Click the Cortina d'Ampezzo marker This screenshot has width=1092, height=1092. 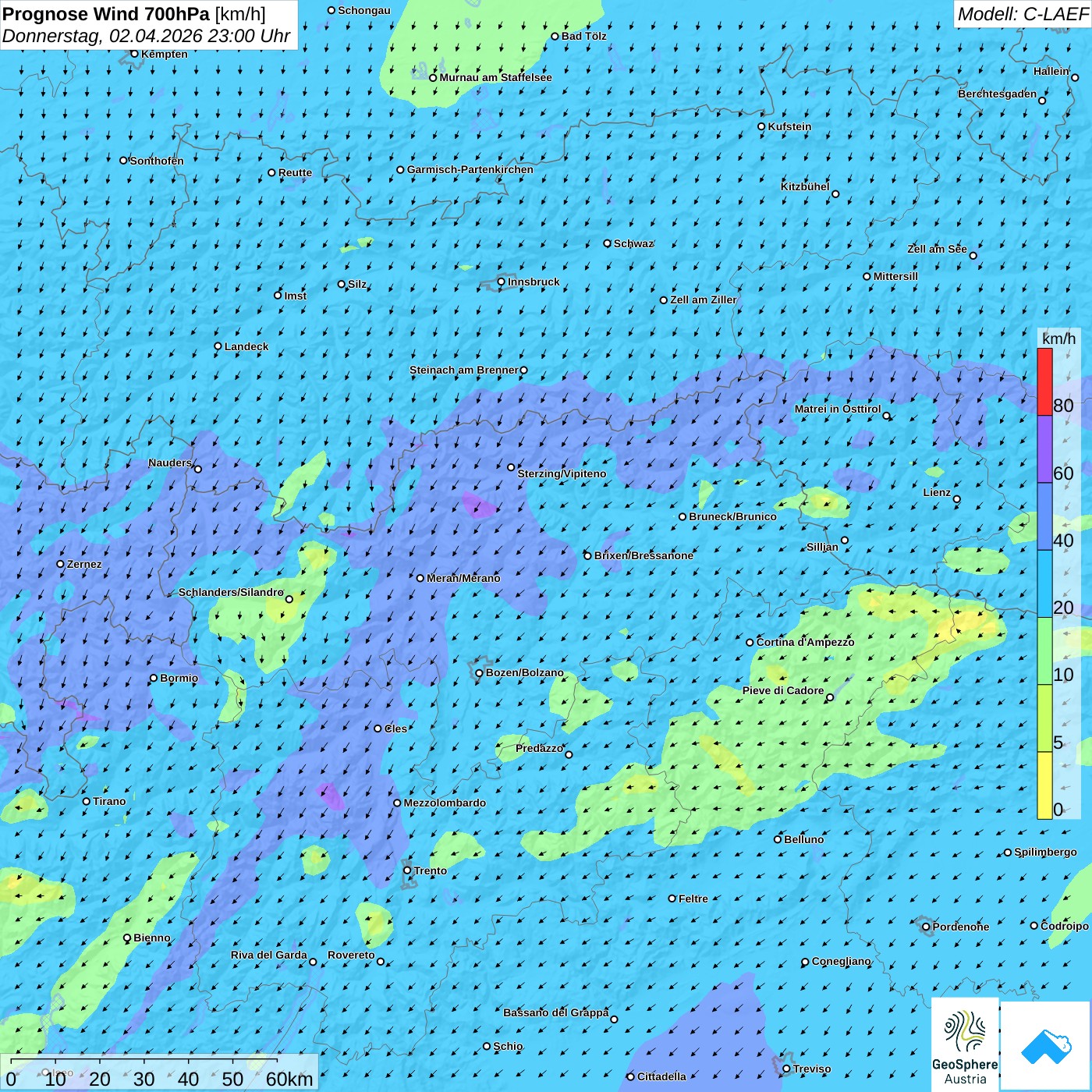click(x=750, y=643)
